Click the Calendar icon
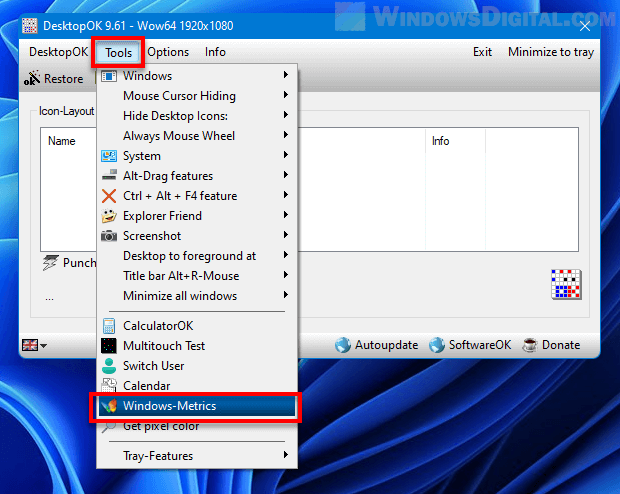This screenshot has height=494, width=620. [x=109, y=385]
